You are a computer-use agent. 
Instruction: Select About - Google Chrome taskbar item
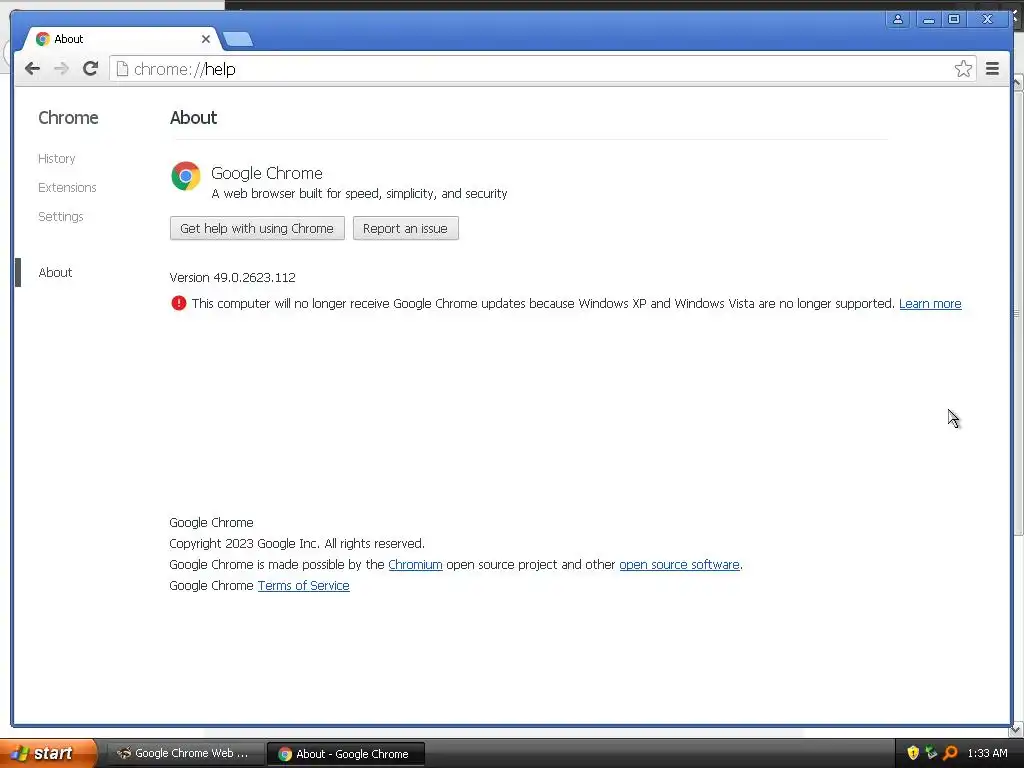click(x=346, y=754)
